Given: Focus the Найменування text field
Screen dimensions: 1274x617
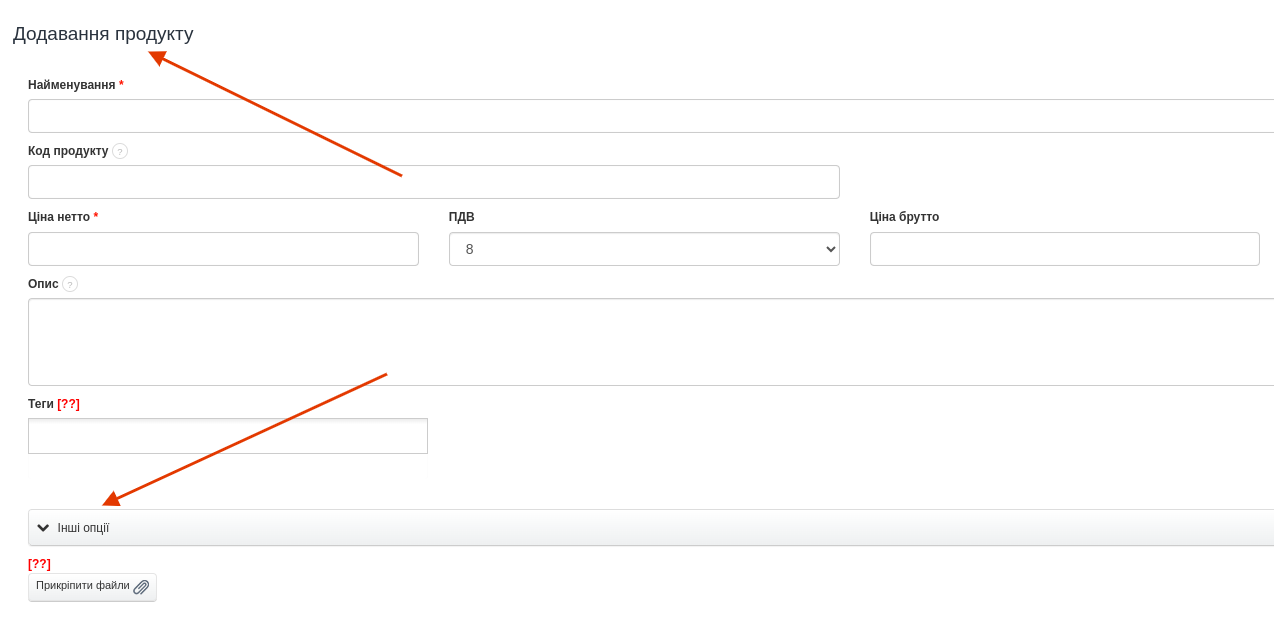Looking at the screenshot, I should point(650,116).
